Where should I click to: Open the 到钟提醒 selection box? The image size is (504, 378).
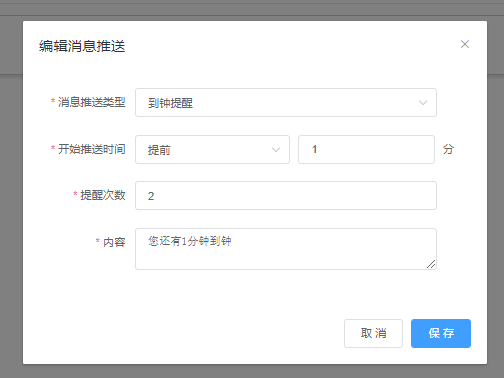point(286,103)
